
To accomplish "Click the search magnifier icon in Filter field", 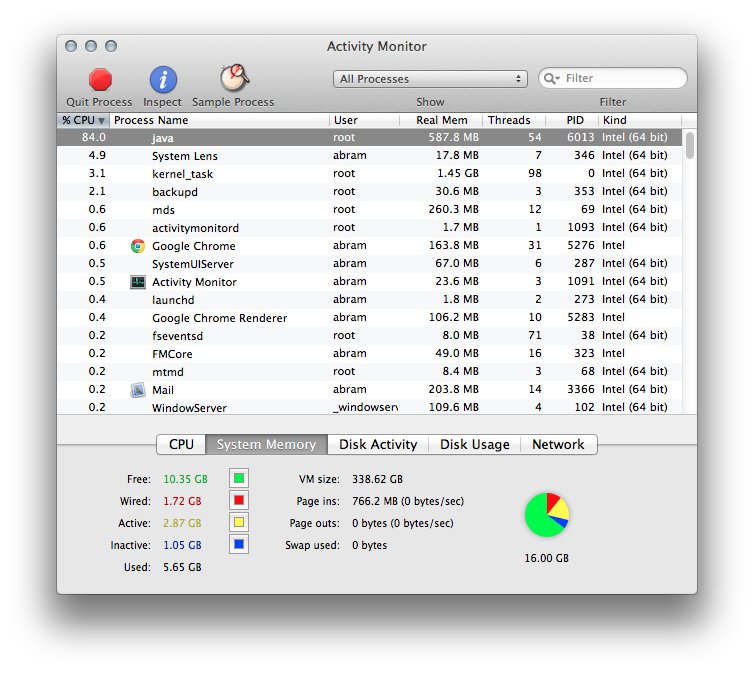I will coord(552,78).
